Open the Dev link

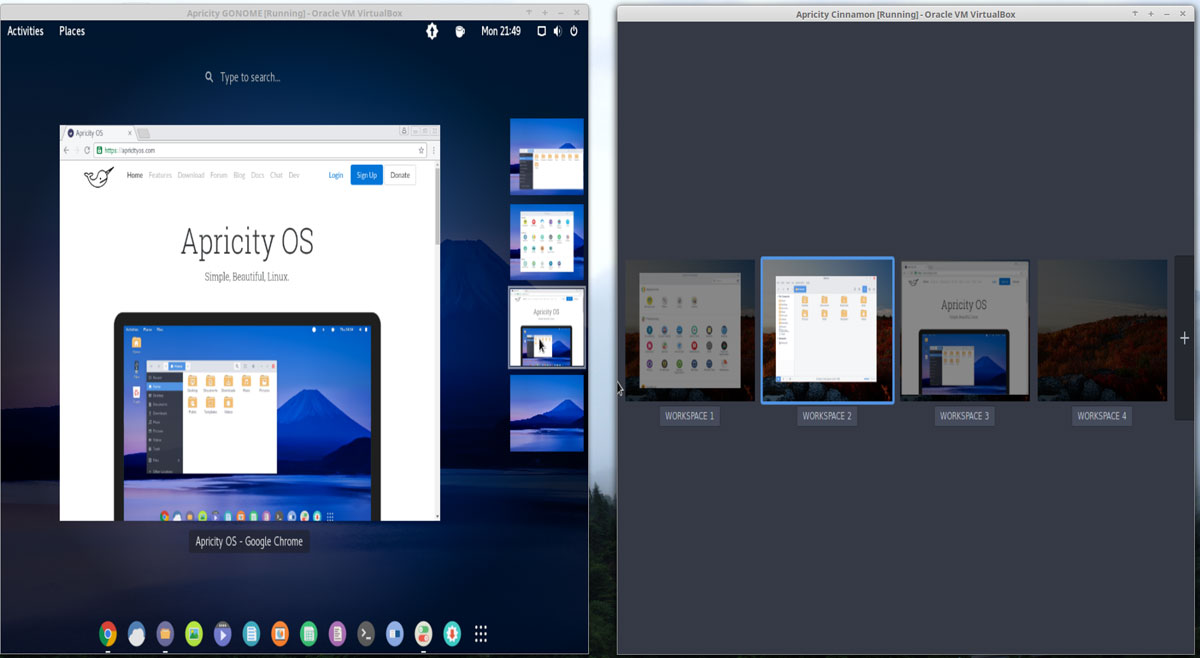pos(294,175)
